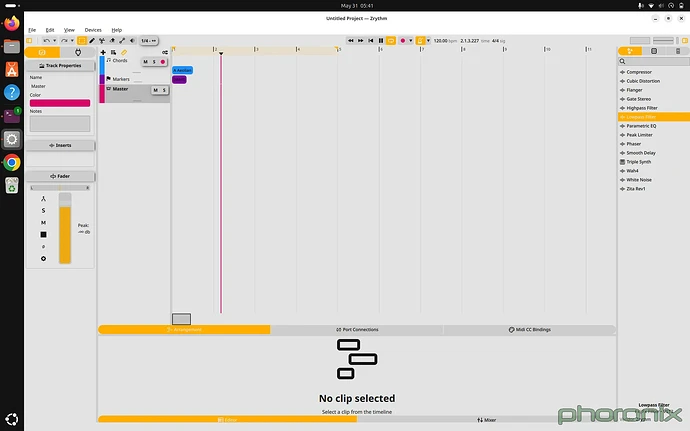Click the inspector tab to the left of the plug icon

coord(42,52)
